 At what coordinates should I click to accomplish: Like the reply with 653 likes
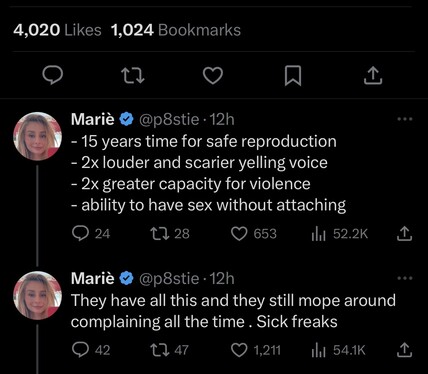point(254,234)
